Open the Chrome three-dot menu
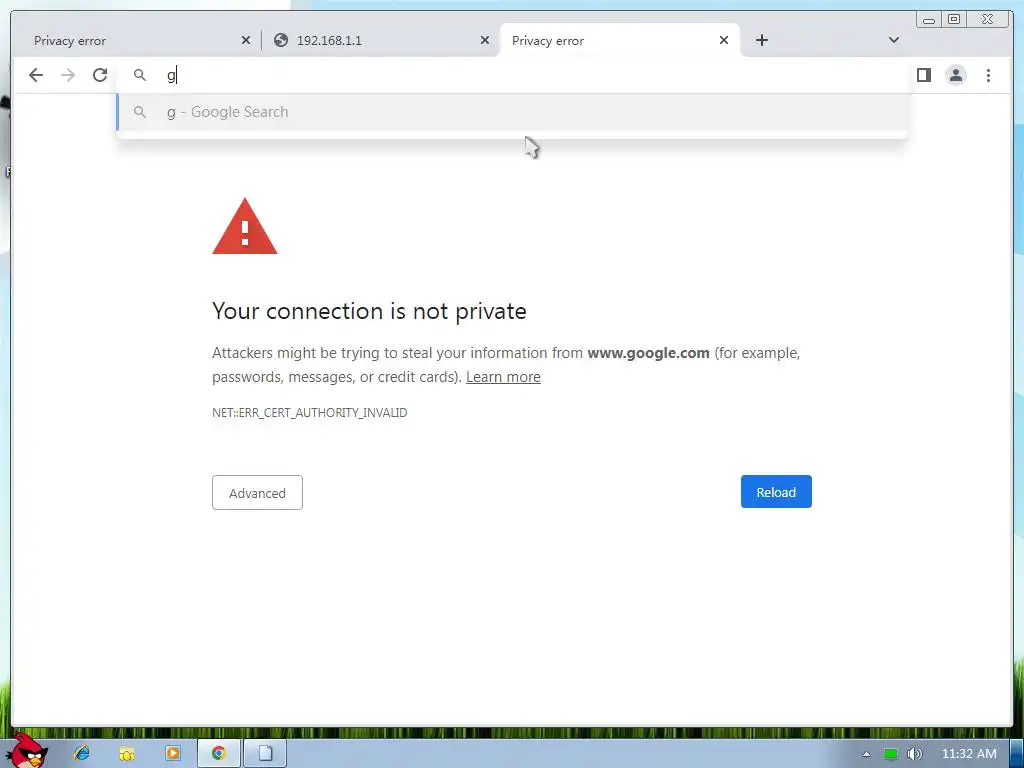The image size is (1024, 768). pyautogui.click(x=988, y=75)
